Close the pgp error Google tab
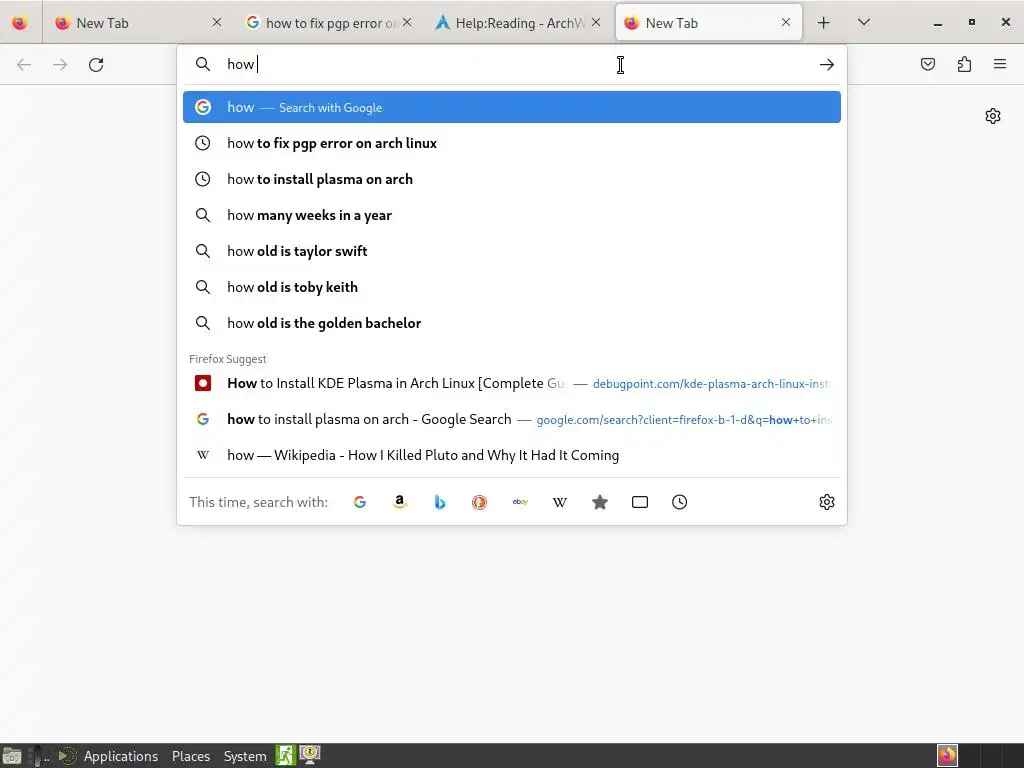The height and width of the screenshot is (768, 1024). coord(407,22)
